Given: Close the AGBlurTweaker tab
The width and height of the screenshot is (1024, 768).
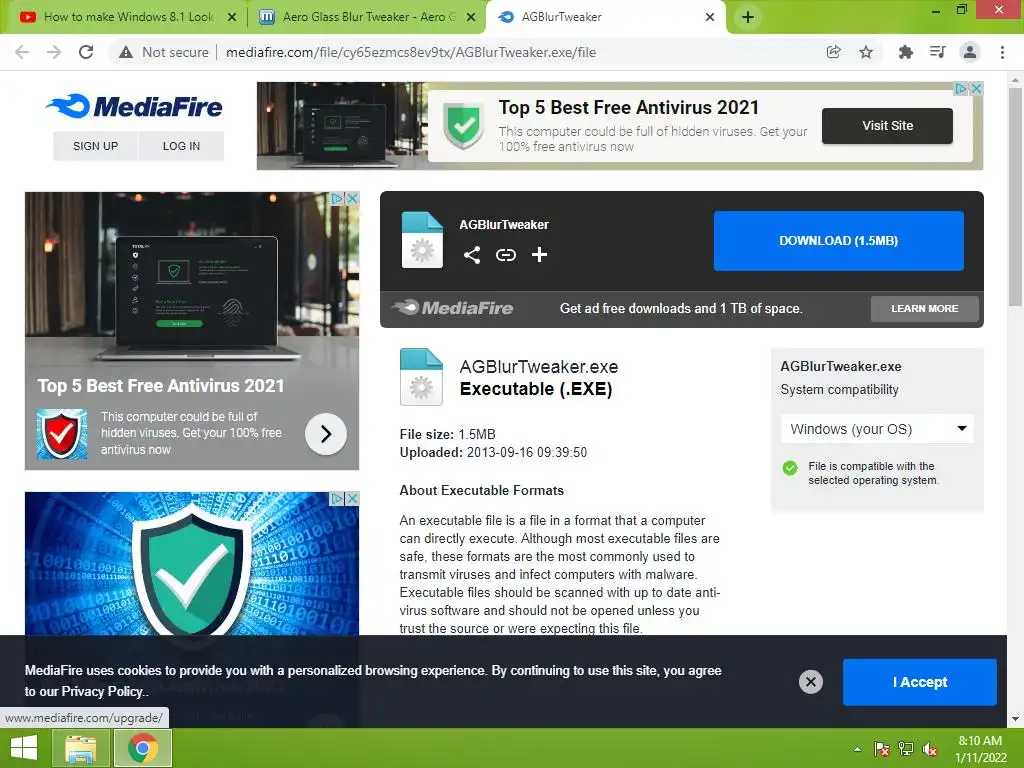Looking at the screenshot, I should tap(710, 18).
